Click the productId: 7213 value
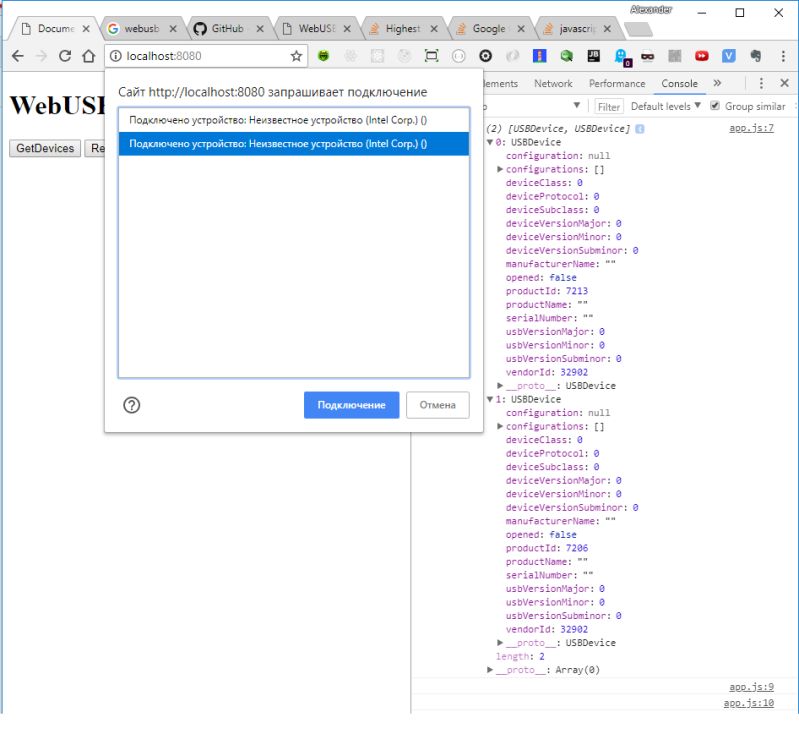The width and height of the screenshot is (799, 745). click(577, 291)
